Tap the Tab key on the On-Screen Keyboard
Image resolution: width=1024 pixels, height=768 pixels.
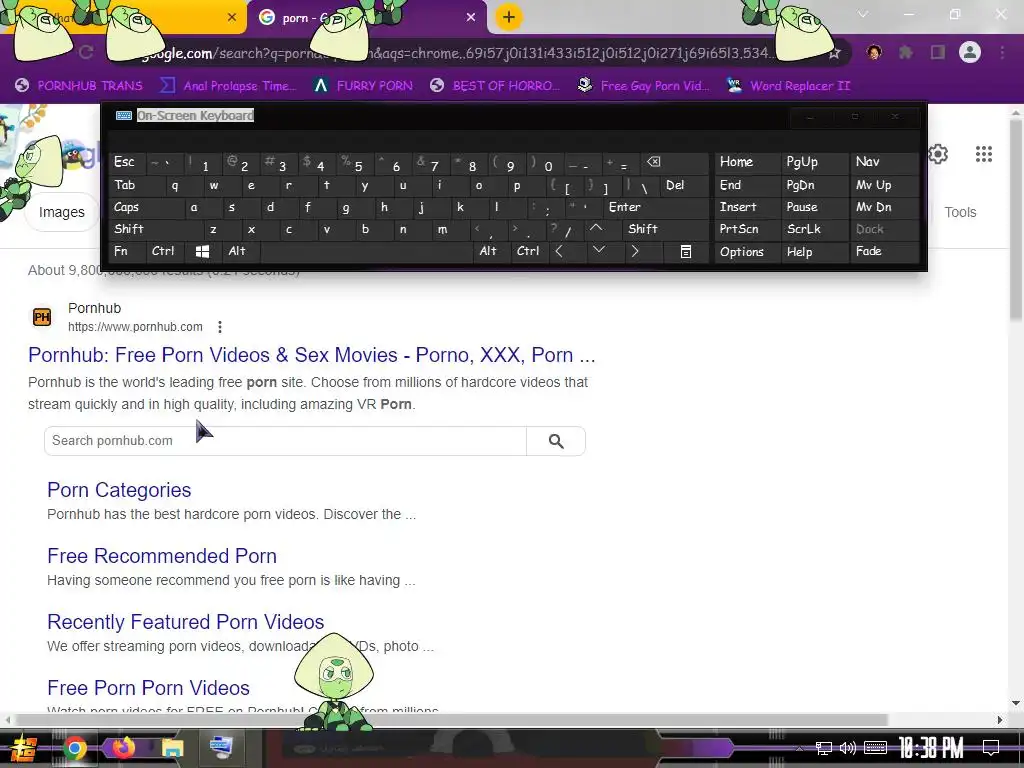(136, 185)
